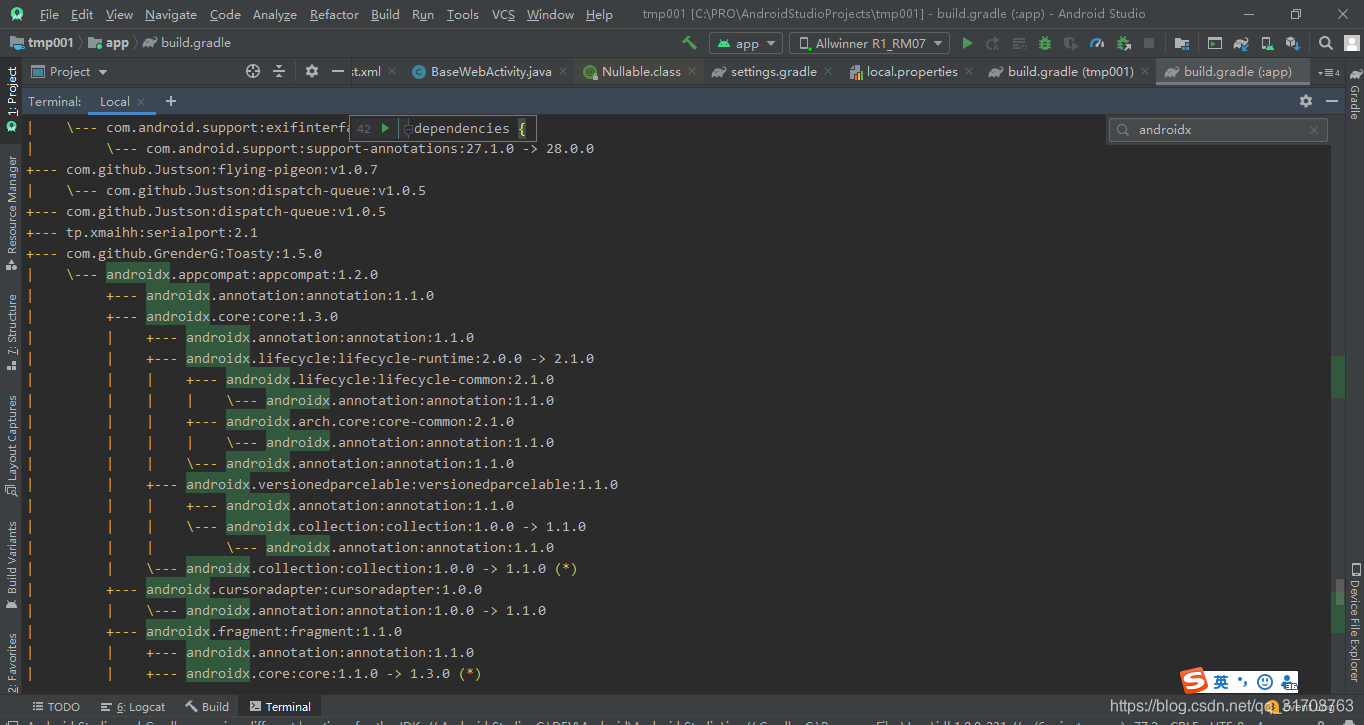Open the Profile app gauge icon
The height and width of the screenshot is (725, 1364).
pos(1097,43)
